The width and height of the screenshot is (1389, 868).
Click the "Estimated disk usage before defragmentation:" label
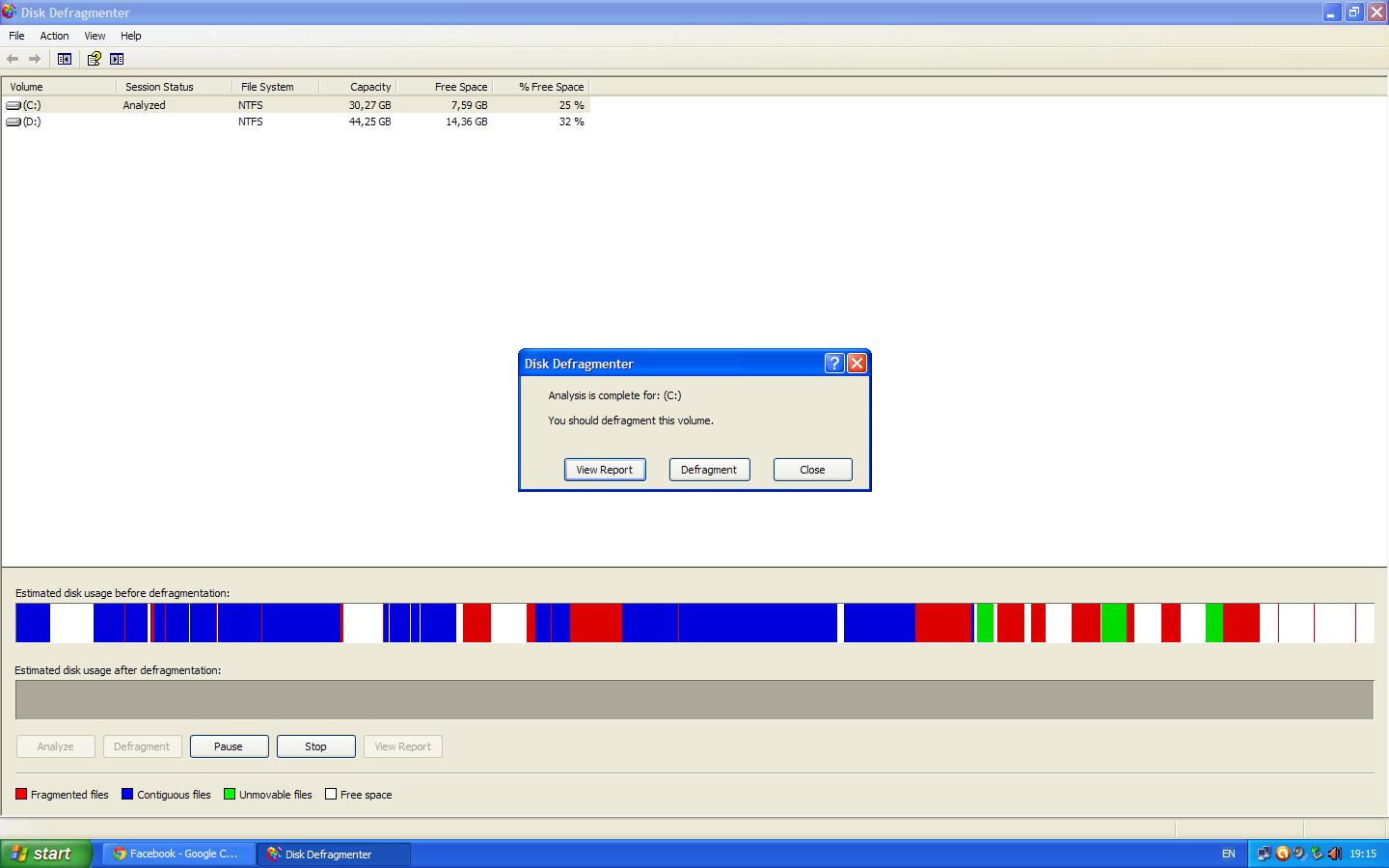tap(123, 593)
